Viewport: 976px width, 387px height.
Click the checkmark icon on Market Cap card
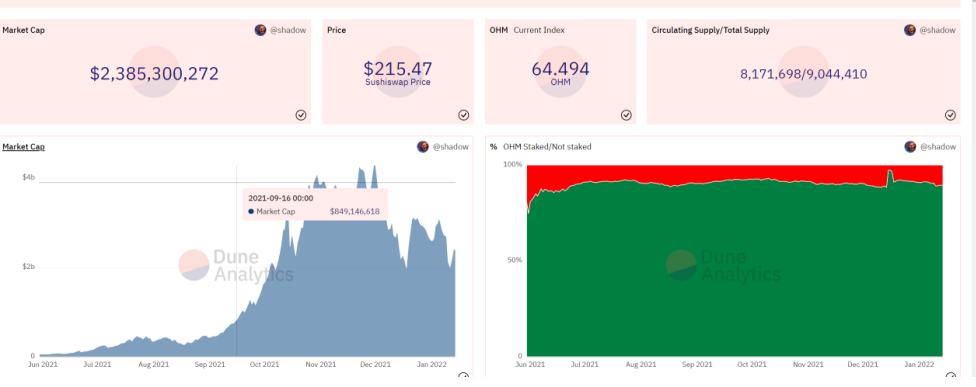coord(301,115)
